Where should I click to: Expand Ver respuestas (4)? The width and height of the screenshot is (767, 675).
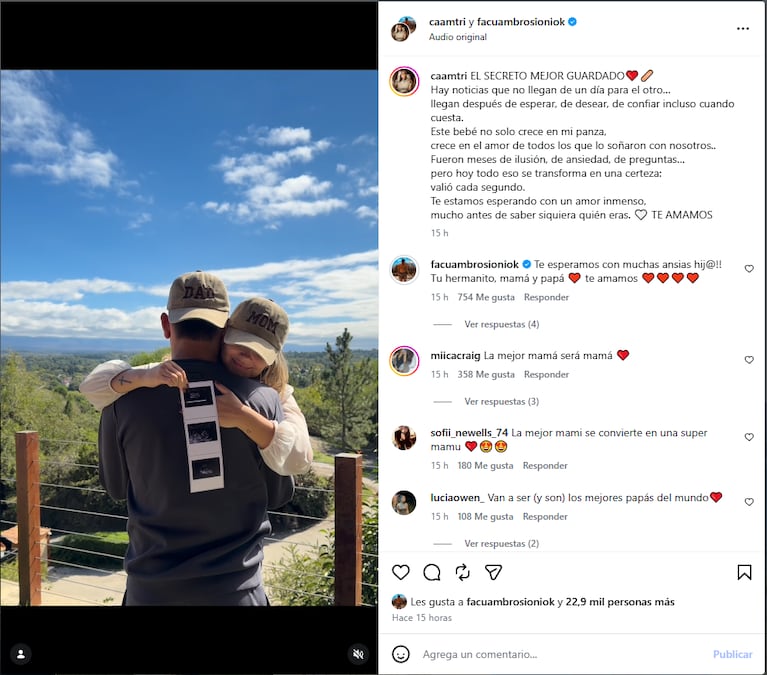[x=501, y=324]
